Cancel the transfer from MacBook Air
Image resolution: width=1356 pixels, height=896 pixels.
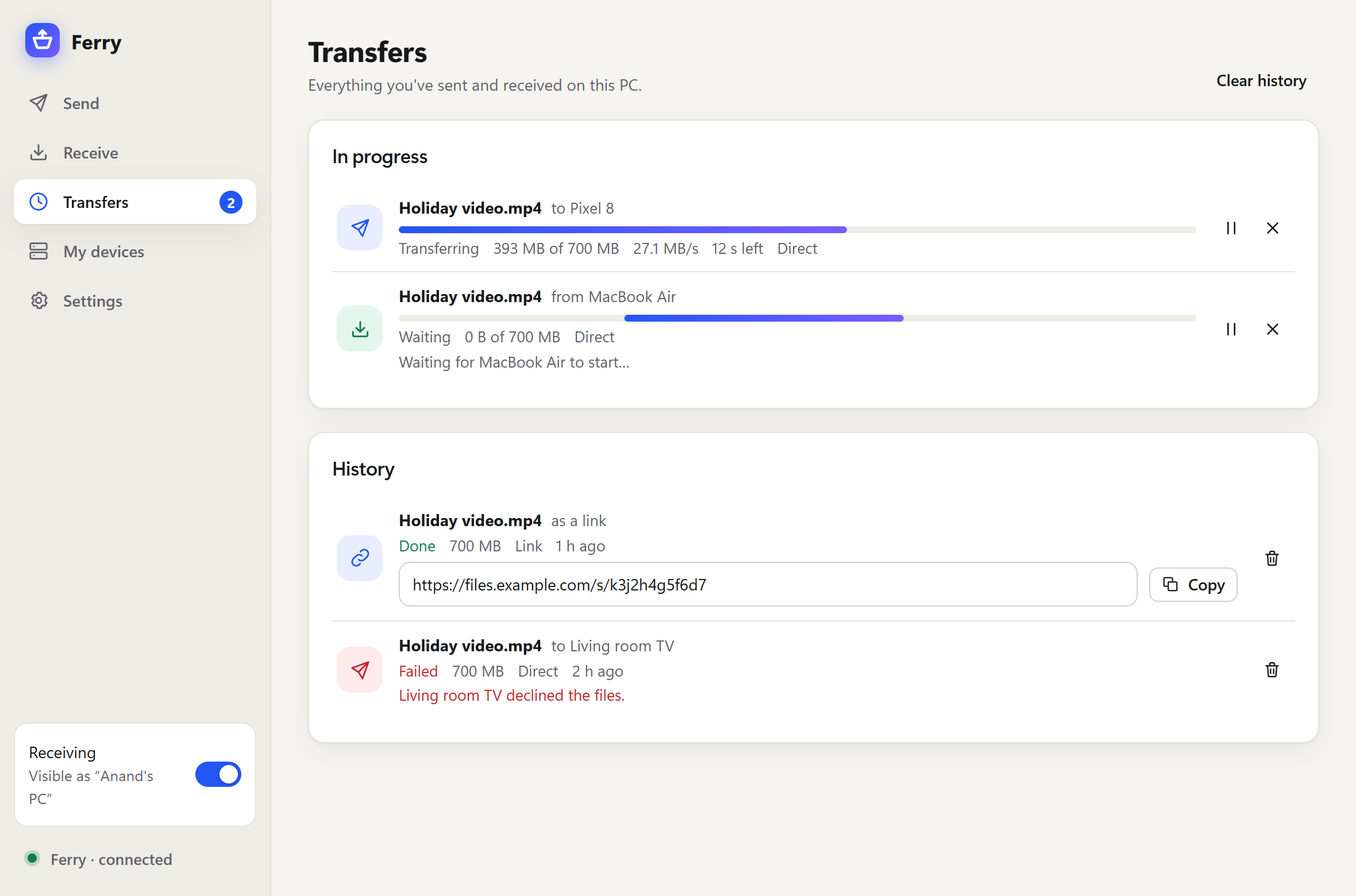[1273, 329]
